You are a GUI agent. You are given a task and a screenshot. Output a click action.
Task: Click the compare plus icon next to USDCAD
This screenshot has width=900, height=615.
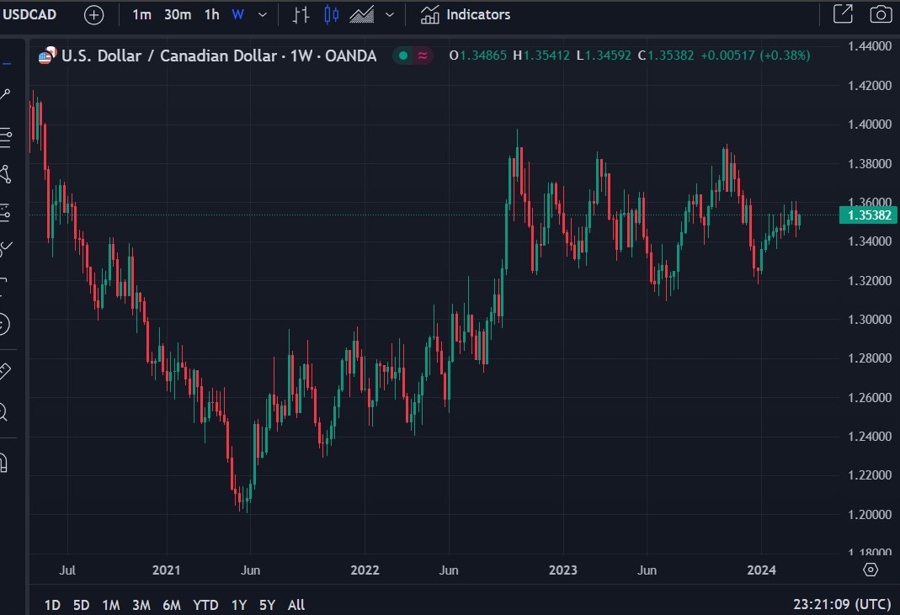(x=93, y=14)
